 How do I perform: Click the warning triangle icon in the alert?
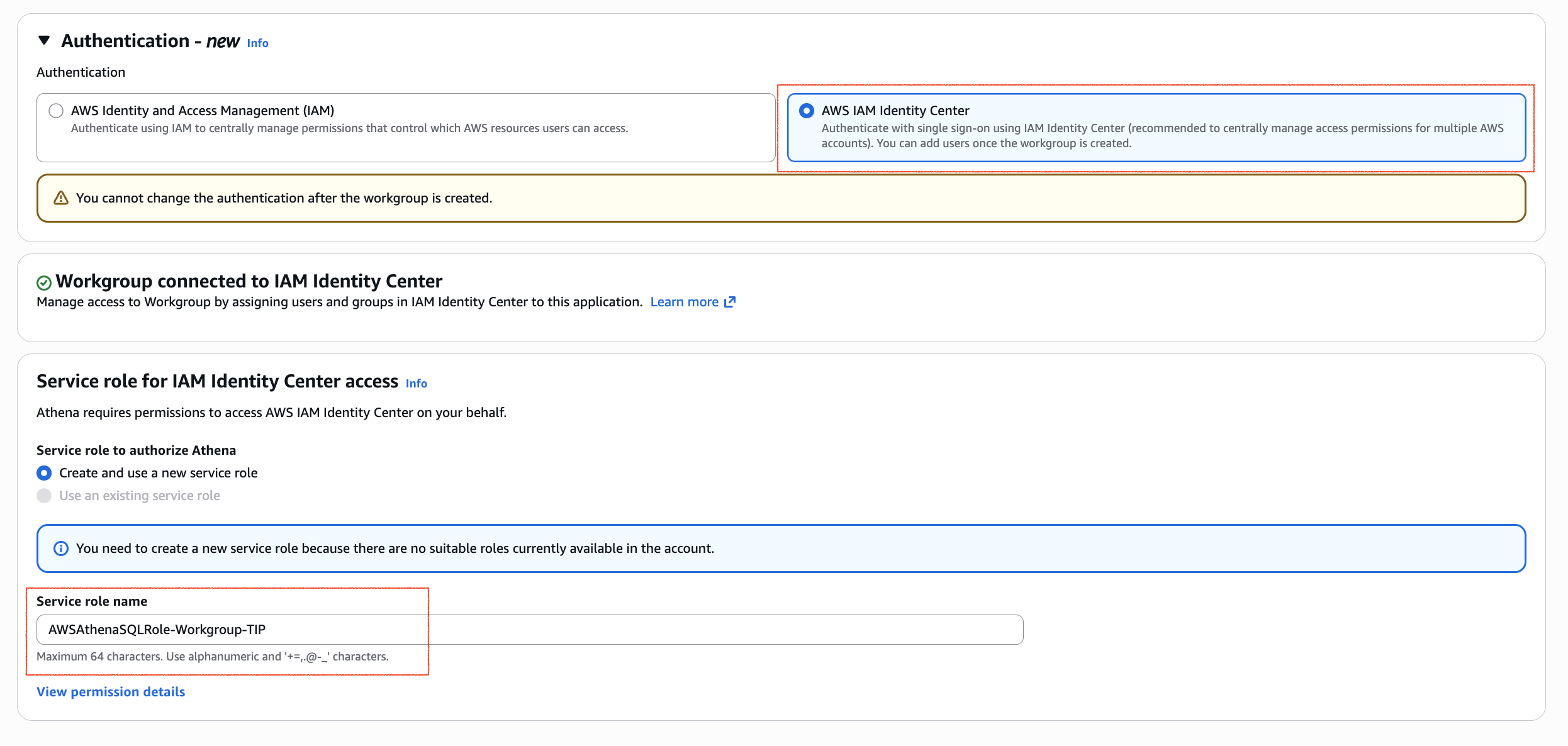pos(61,198)
